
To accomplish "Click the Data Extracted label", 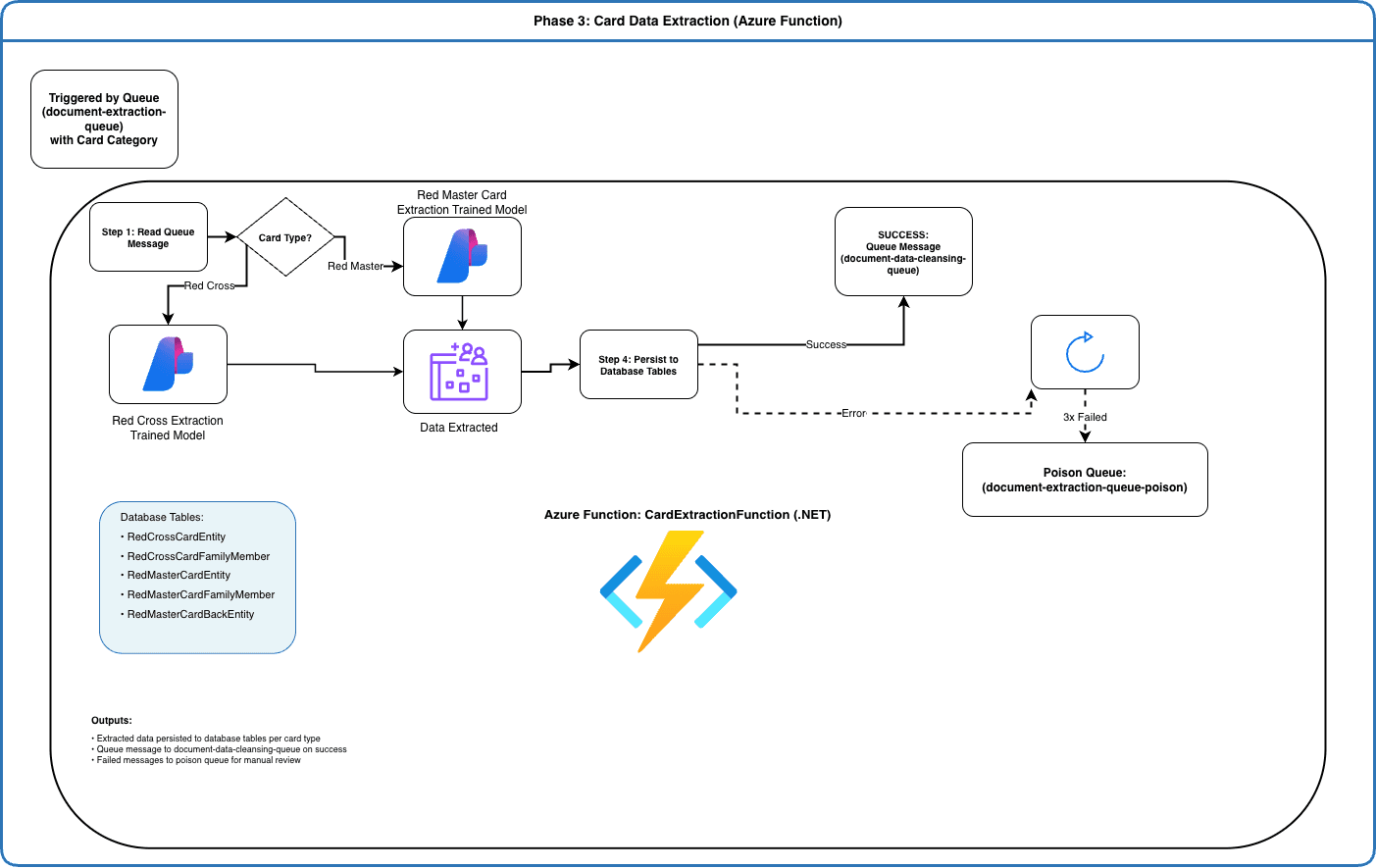I will (x=459, y=428).
